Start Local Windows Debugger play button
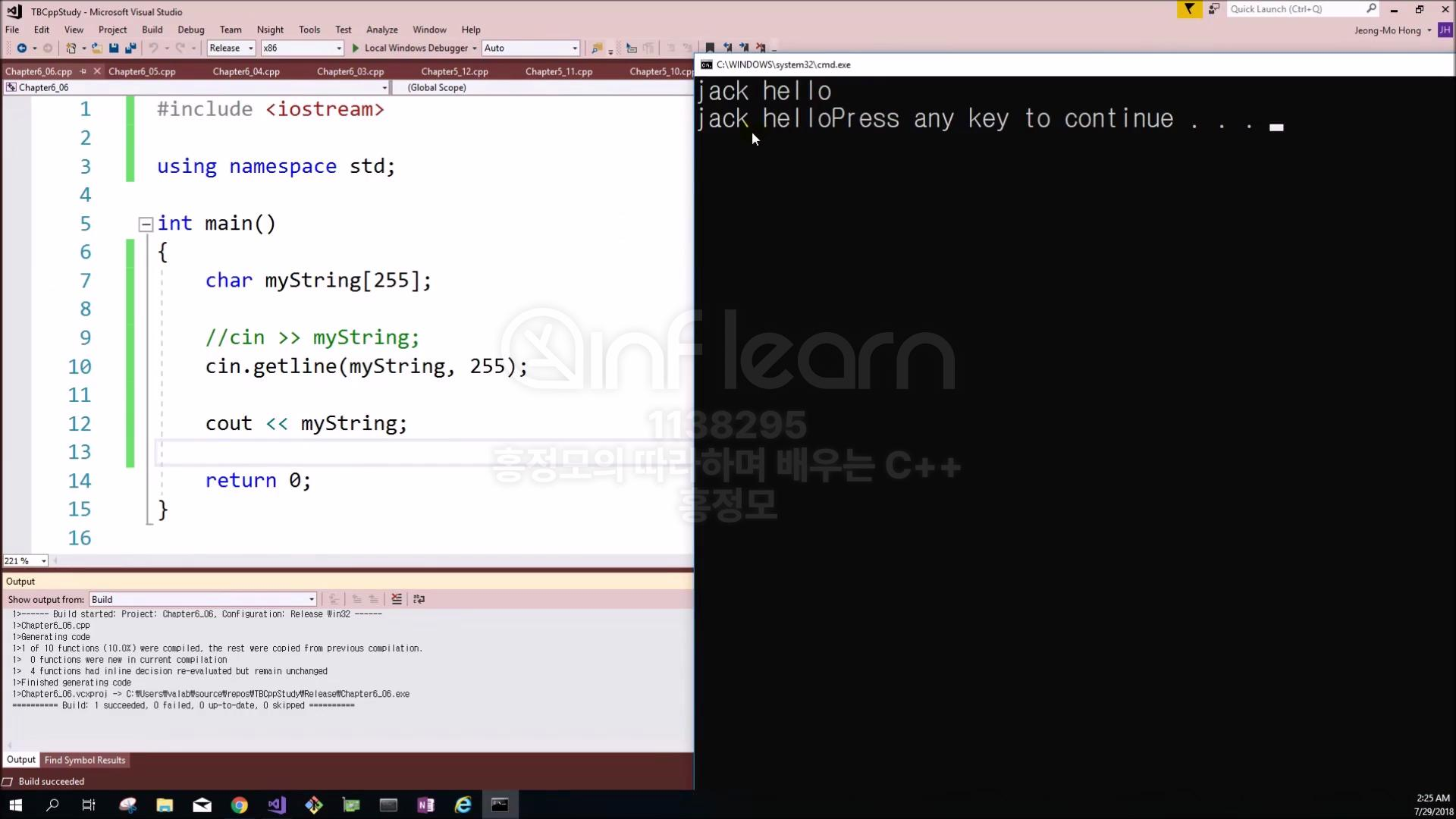1456x819 pixels. [x=356, y=48]
